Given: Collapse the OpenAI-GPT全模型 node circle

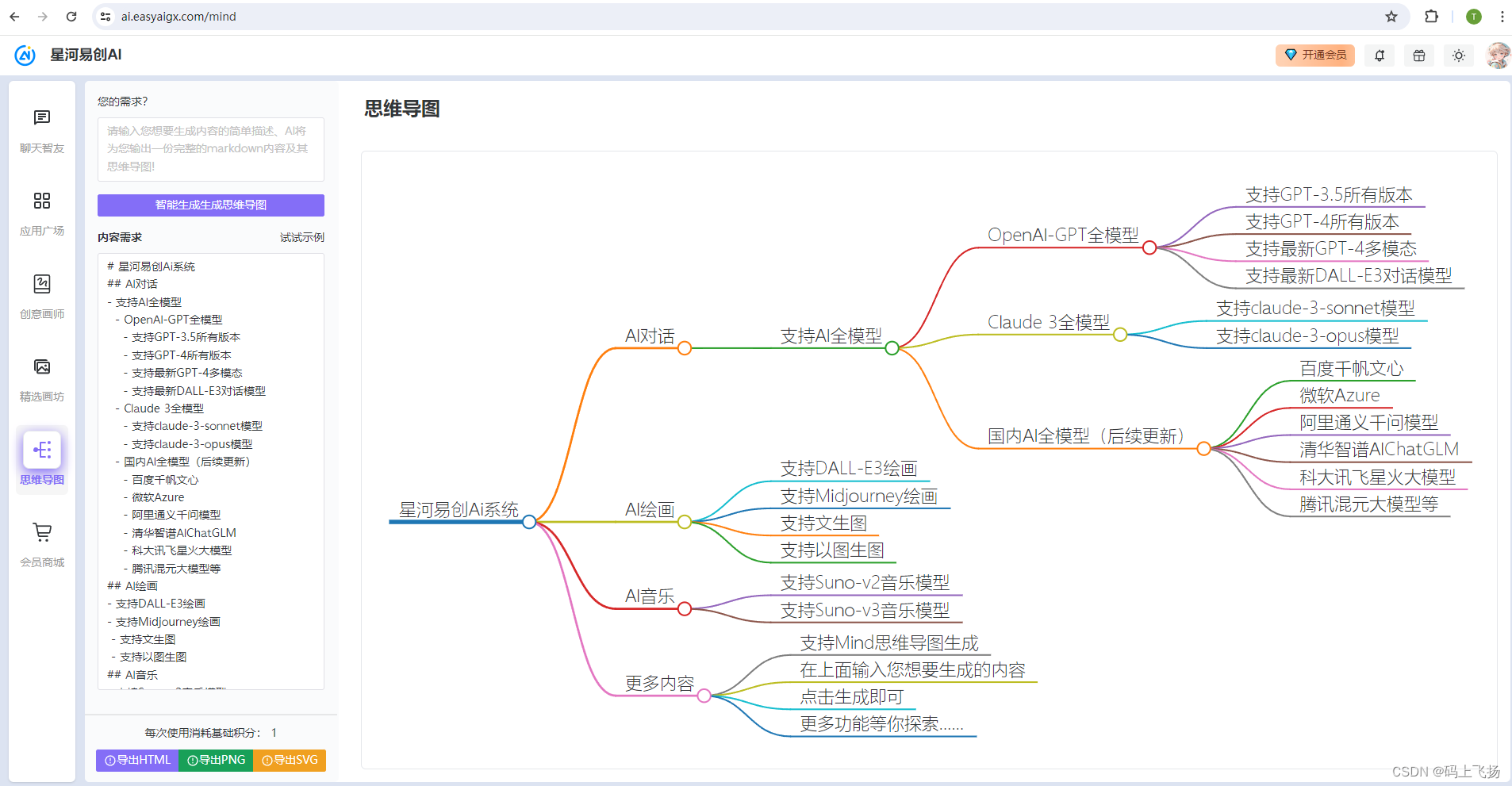Looking at the screenshot, I should (x=1149, y=247).
